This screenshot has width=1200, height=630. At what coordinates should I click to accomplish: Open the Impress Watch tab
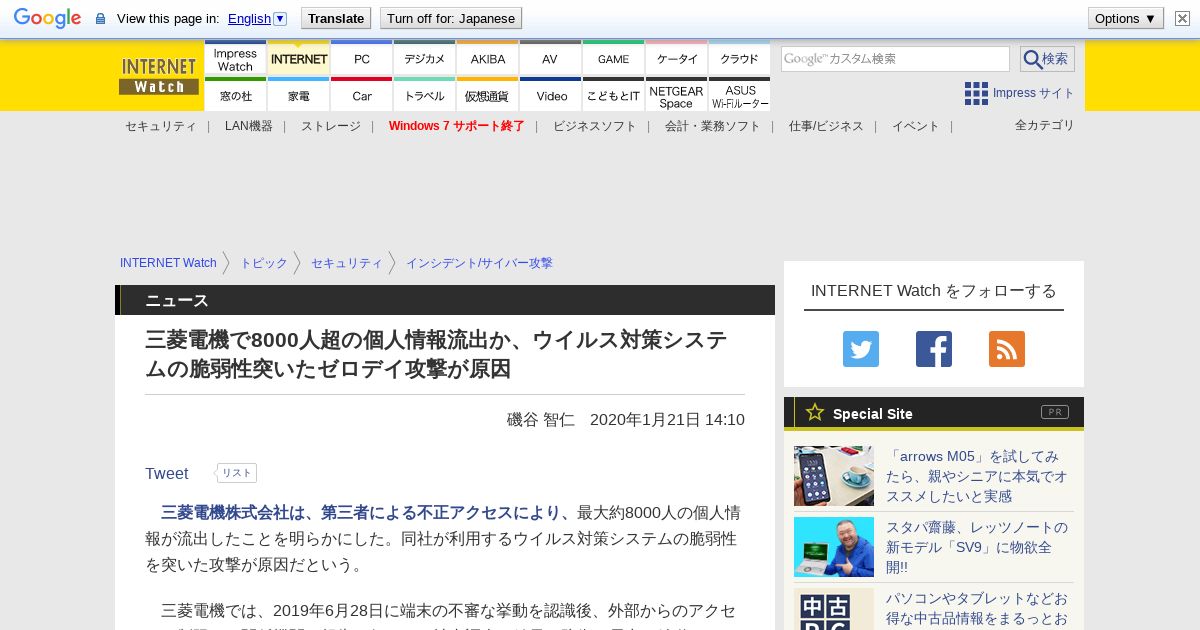[235, 58]
